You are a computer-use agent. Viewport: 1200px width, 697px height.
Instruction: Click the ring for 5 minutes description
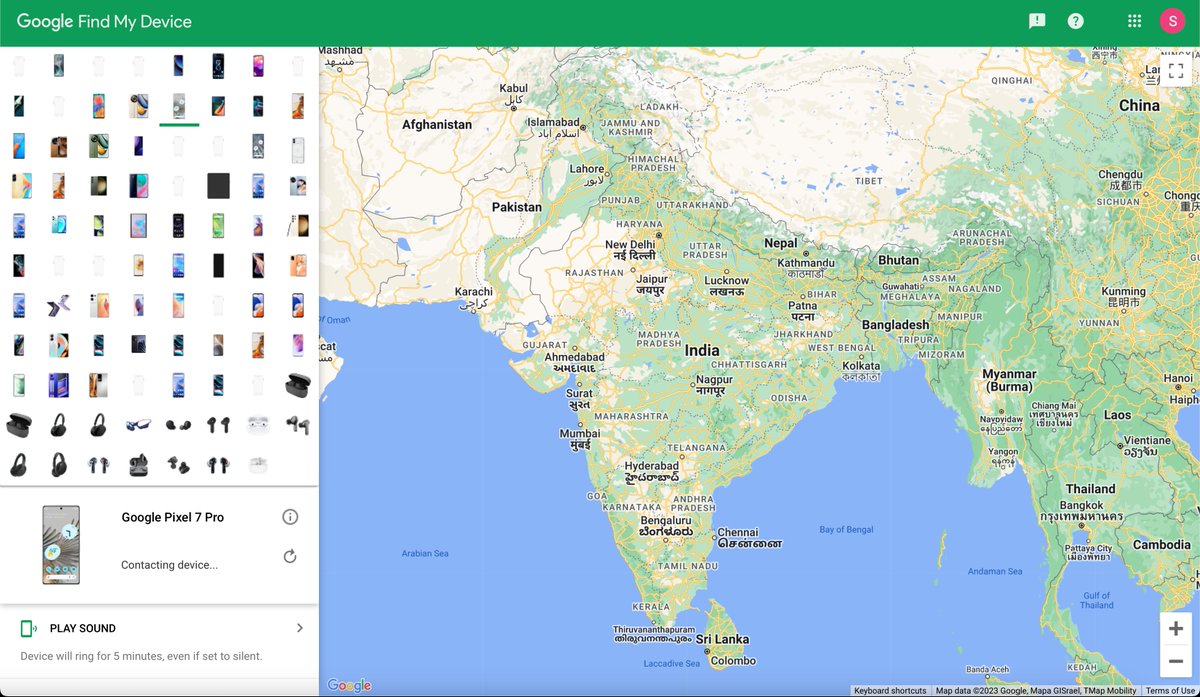[141, 656]
